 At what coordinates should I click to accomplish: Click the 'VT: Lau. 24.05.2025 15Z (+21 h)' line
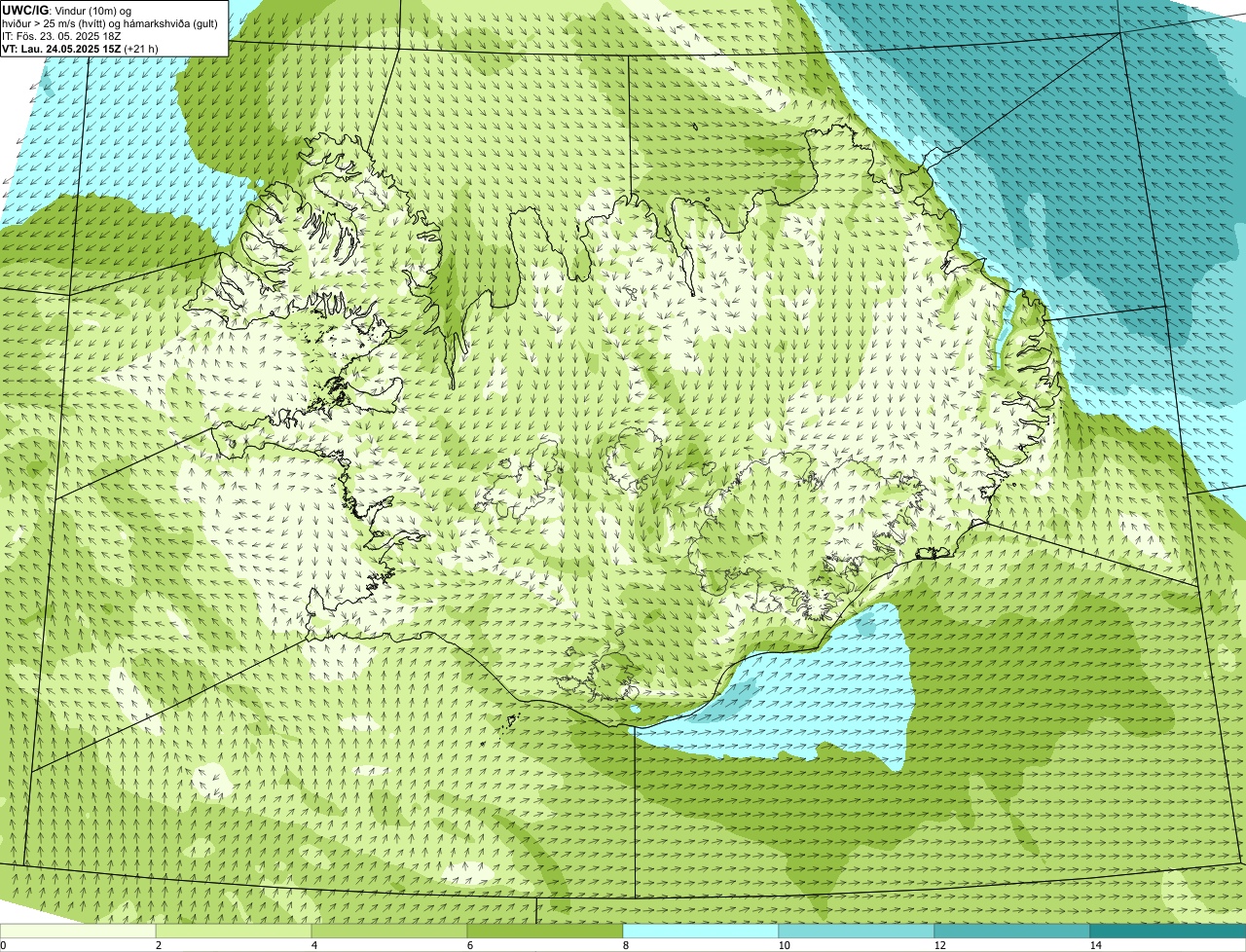[80, 49]
